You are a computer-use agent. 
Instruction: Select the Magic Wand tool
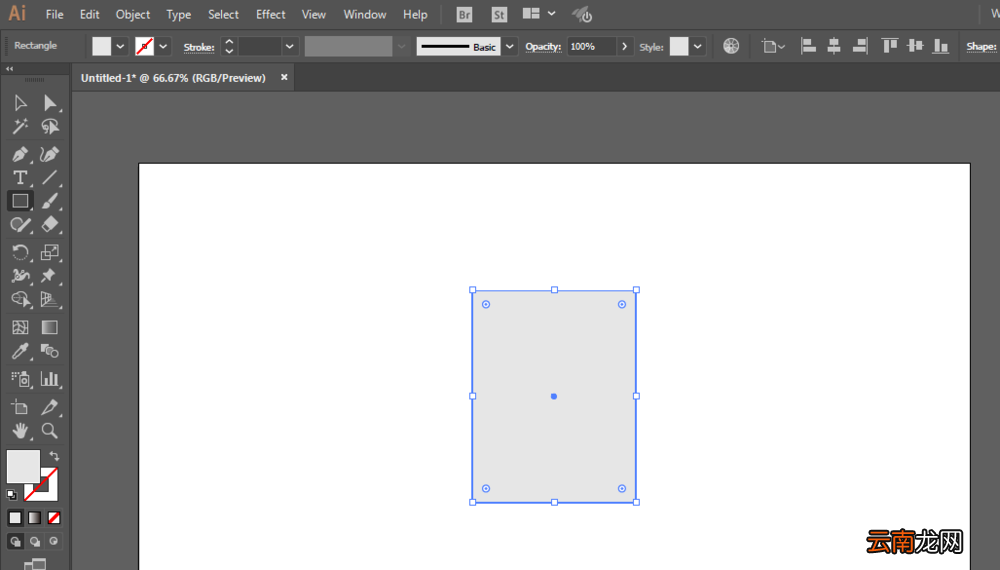coord(20,126)
